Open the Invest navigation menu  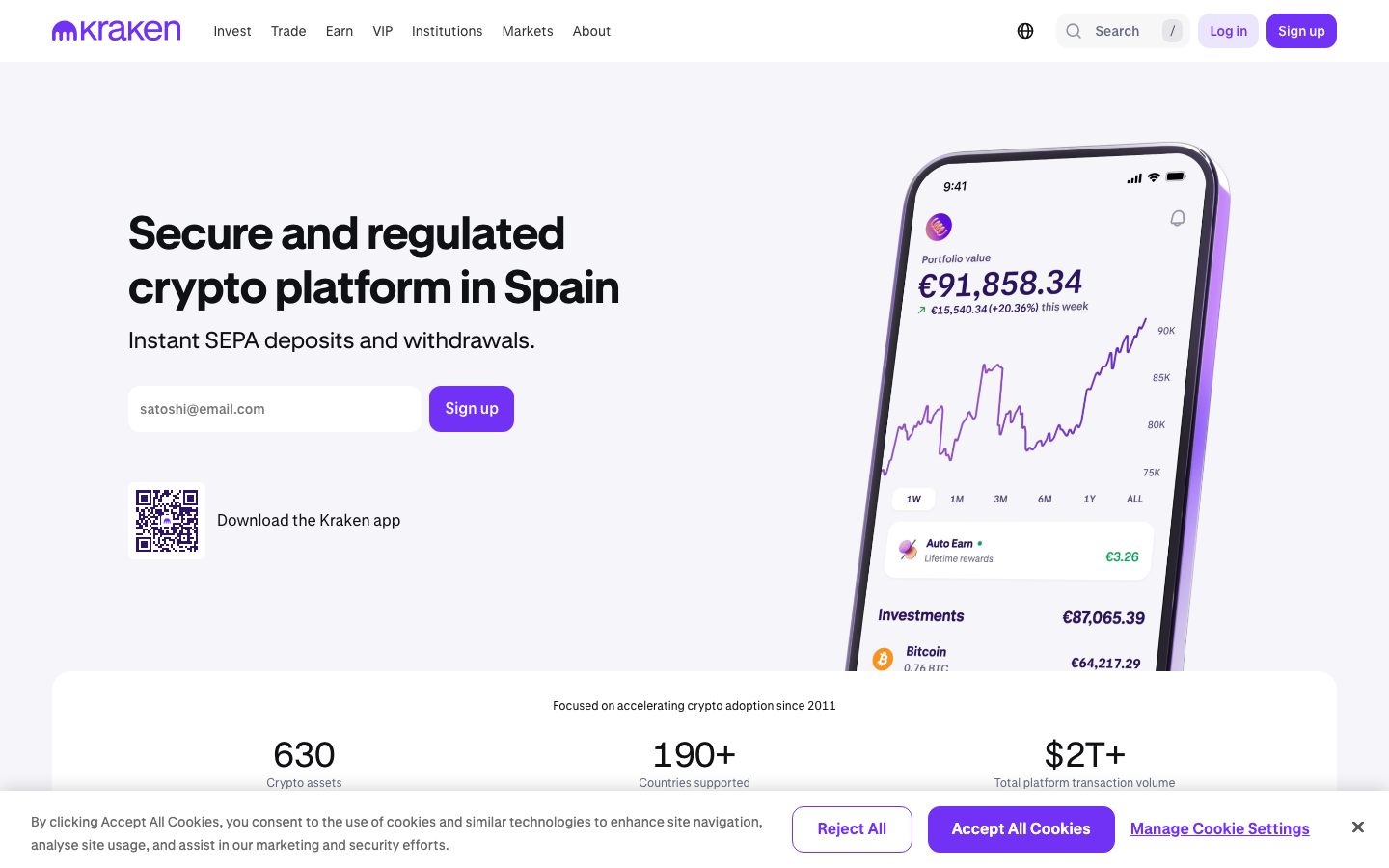click(232, 31)
